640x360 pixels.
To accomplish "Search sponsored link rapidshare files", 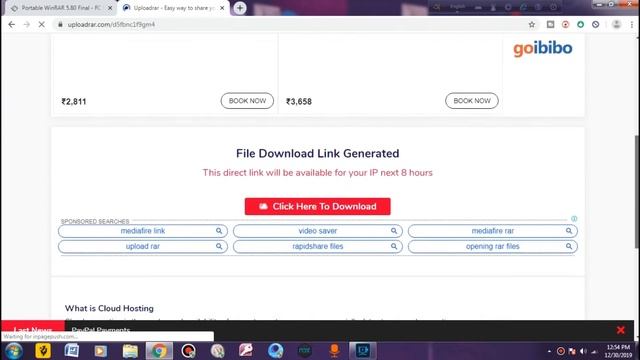I will pos(318,247).
